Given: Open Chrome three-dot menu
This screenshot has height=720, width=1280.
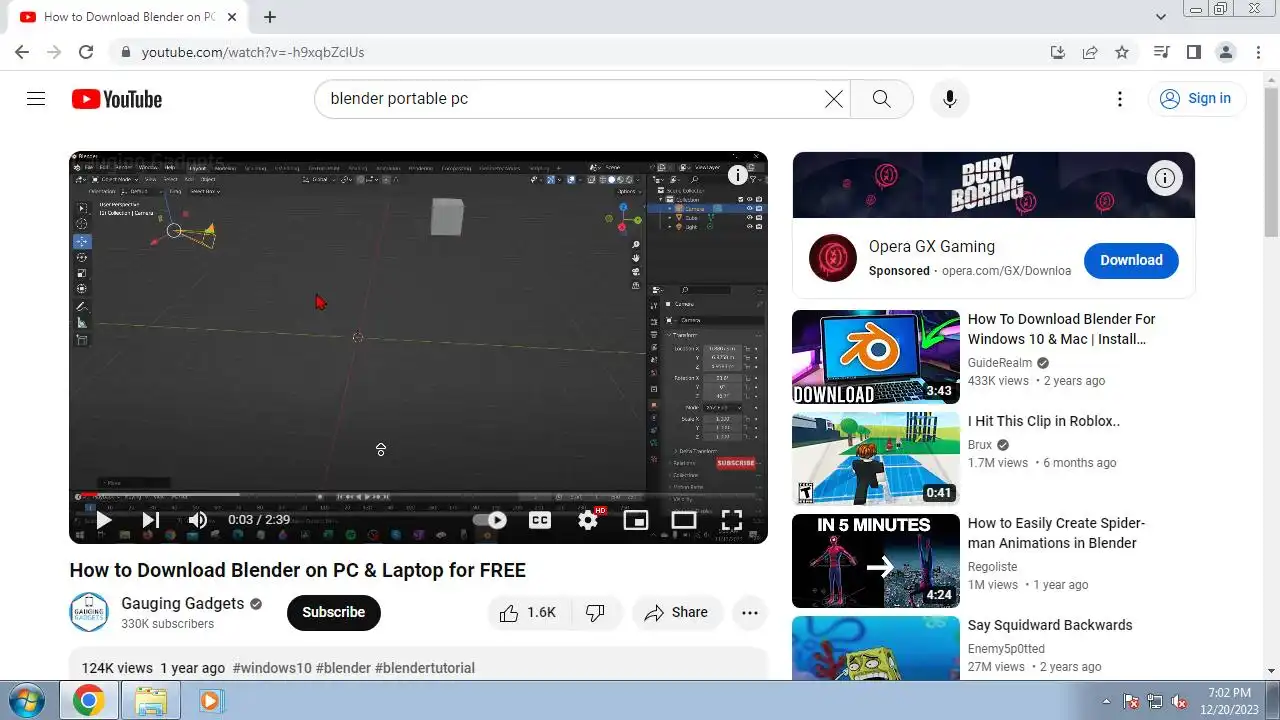Looking at the screenshot, I should tap(1258, 52).
